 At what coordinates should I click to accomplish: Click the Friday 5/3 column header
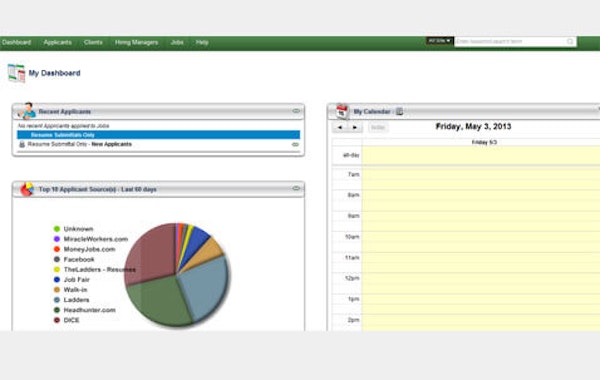click(484, 142)
